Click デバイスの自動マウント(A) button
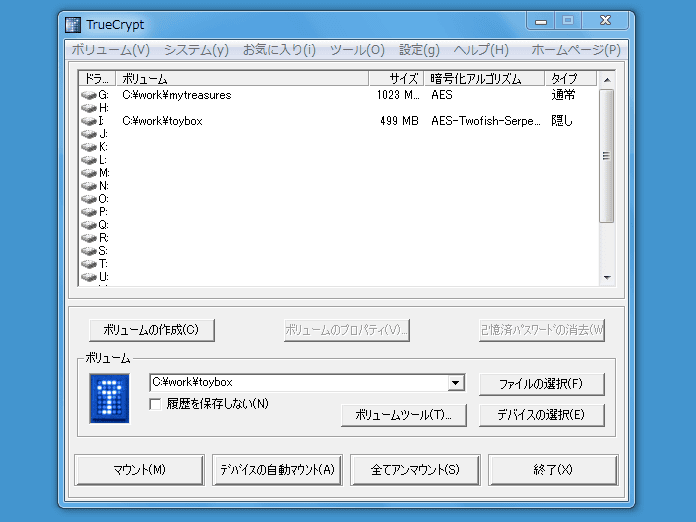This screenshot has width=696, height=522. (x=277, y=470)
